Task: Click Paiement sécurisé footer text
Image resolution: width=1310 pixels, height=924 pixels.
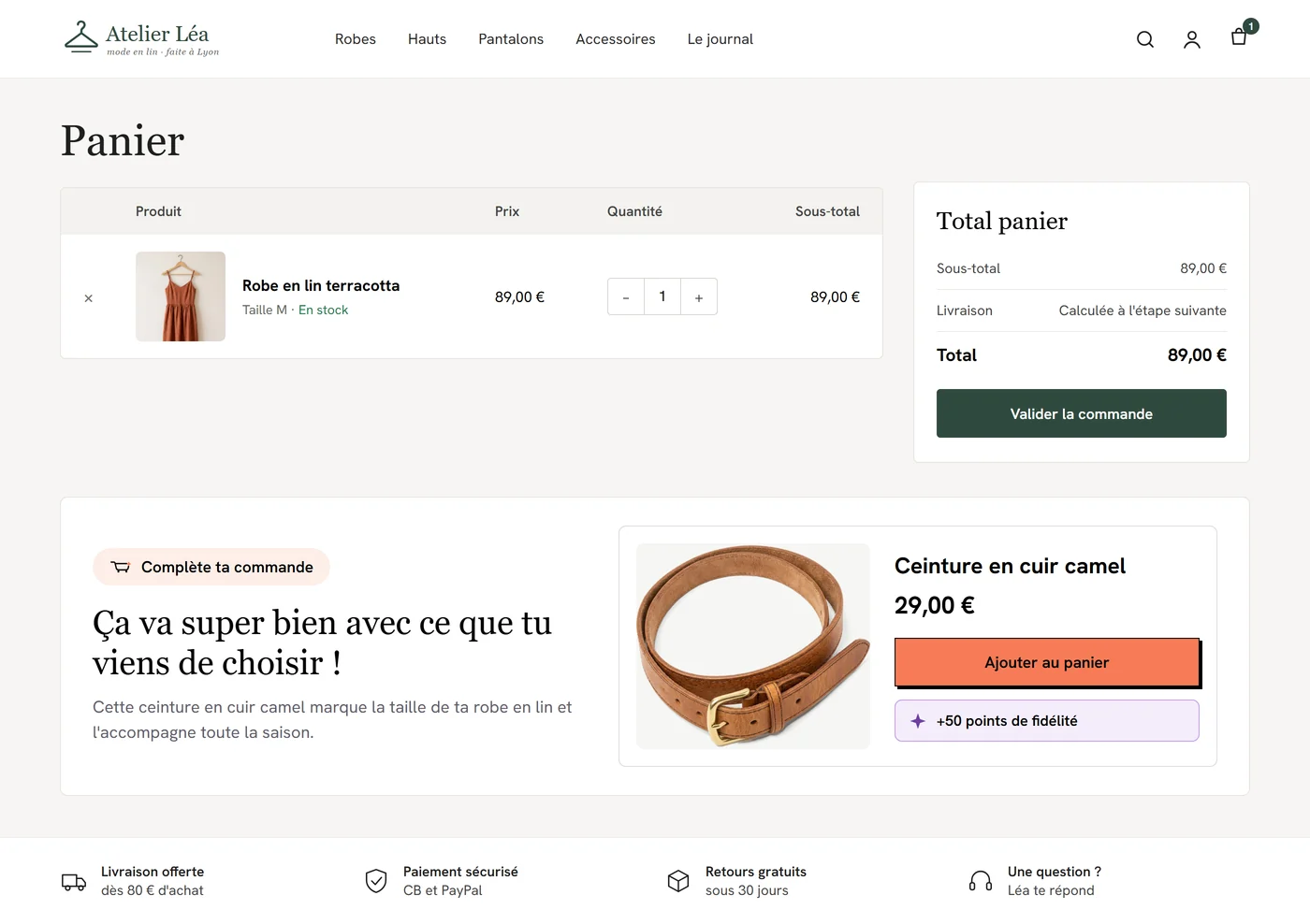Action: pos(460,872)
